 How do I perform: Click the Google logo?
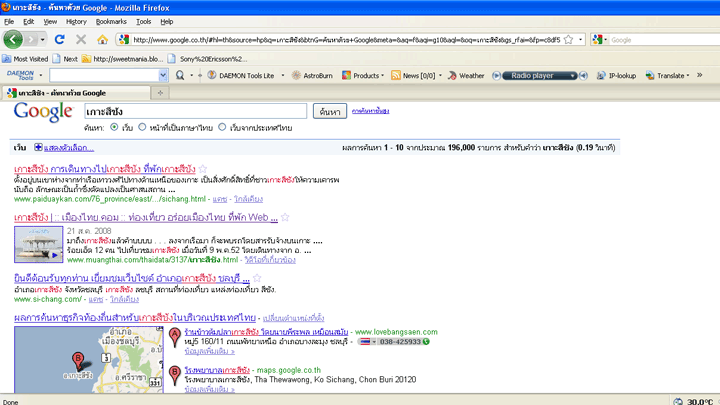[43, 112]
